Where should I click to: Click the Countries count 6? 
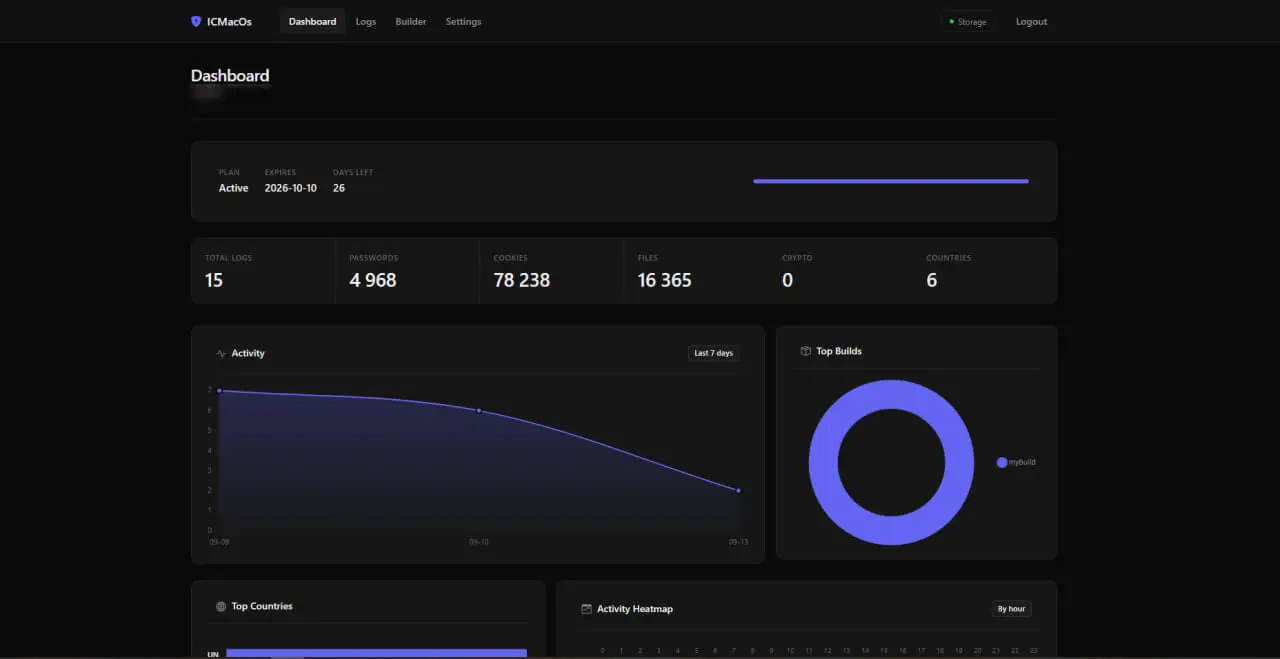tap(931, 280)
